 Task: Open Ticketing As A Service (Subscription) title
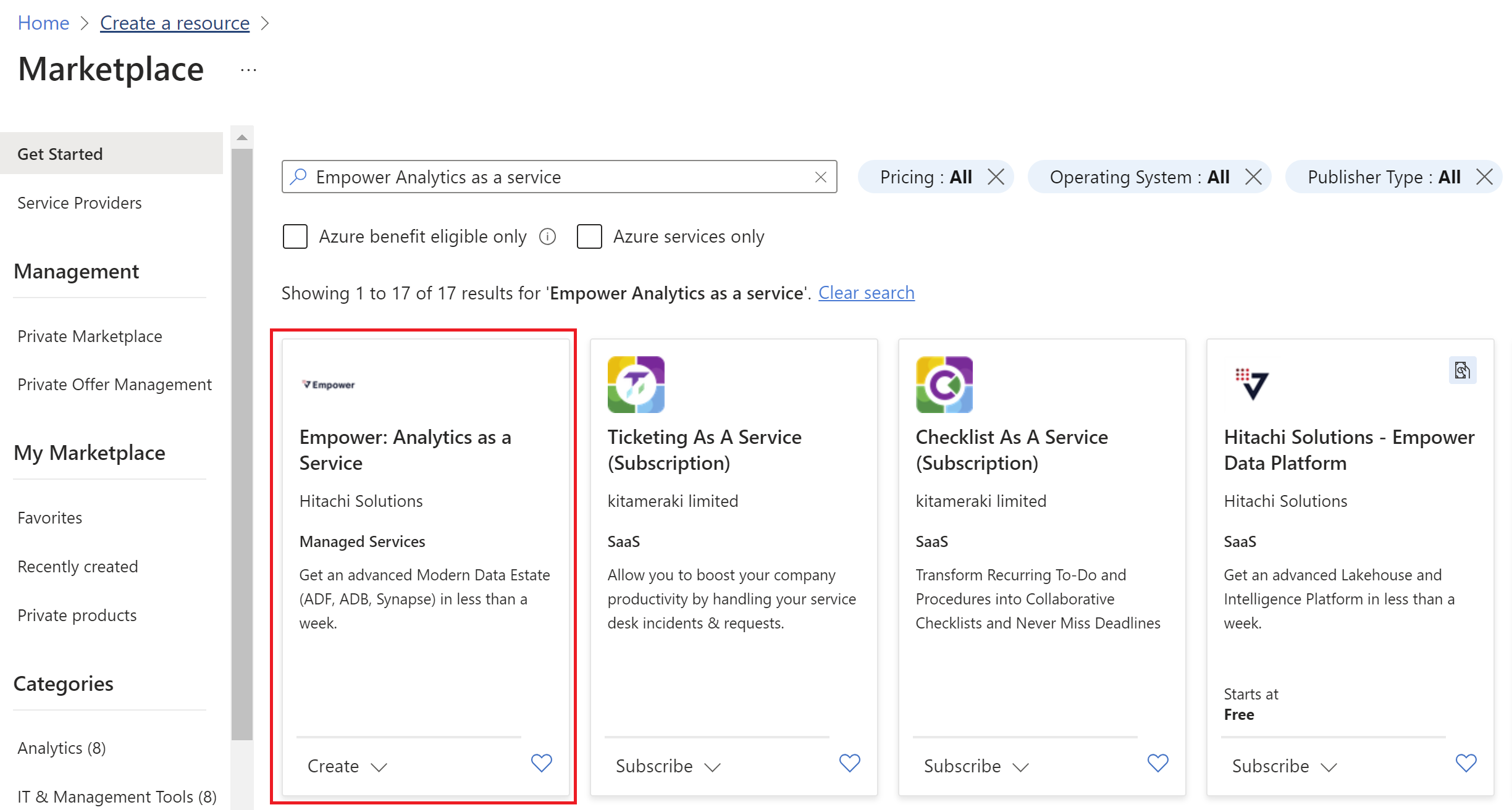(x=704, y=449)
